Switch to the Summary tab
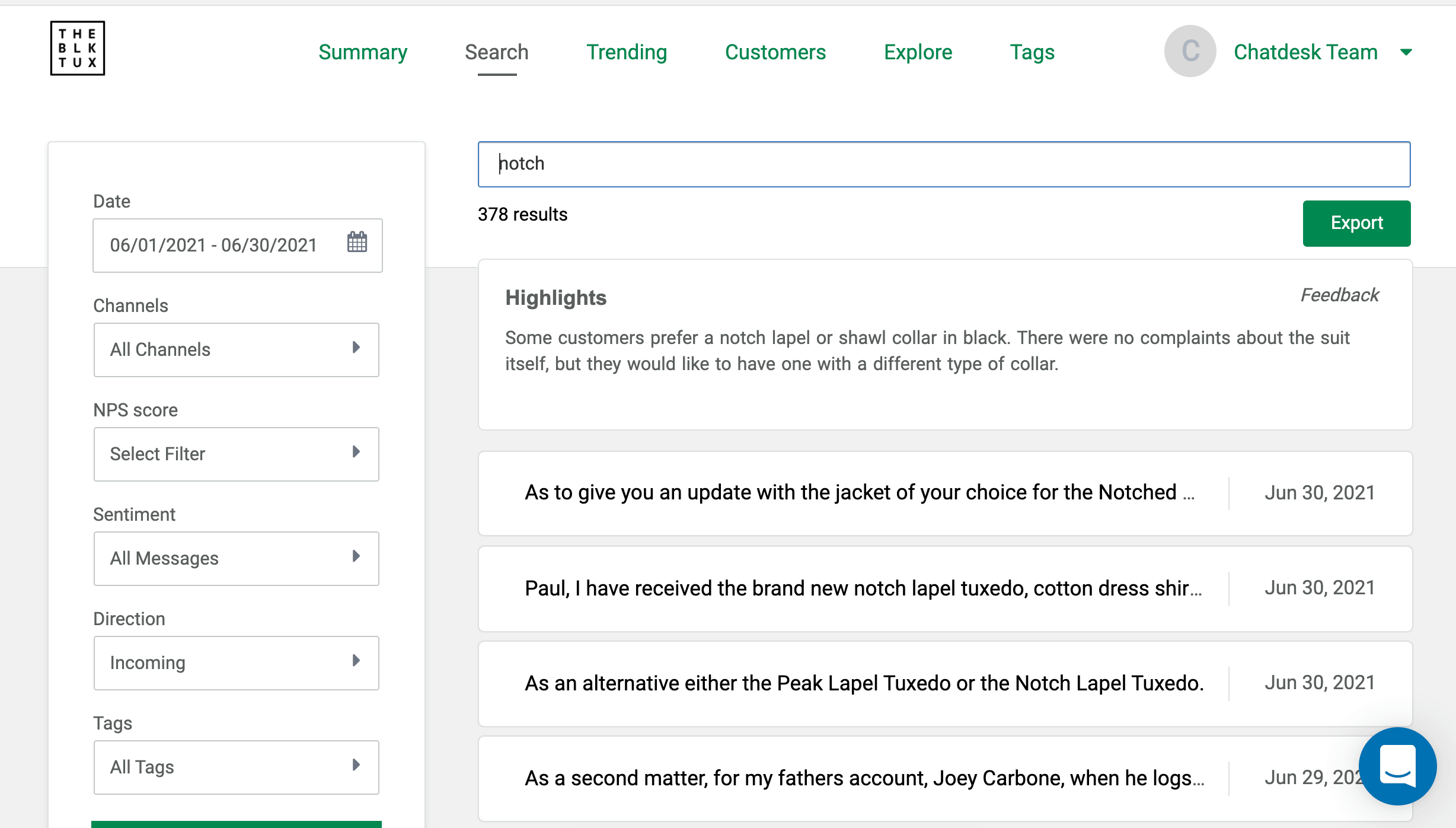1456x828 pixels. coord(362,52)
